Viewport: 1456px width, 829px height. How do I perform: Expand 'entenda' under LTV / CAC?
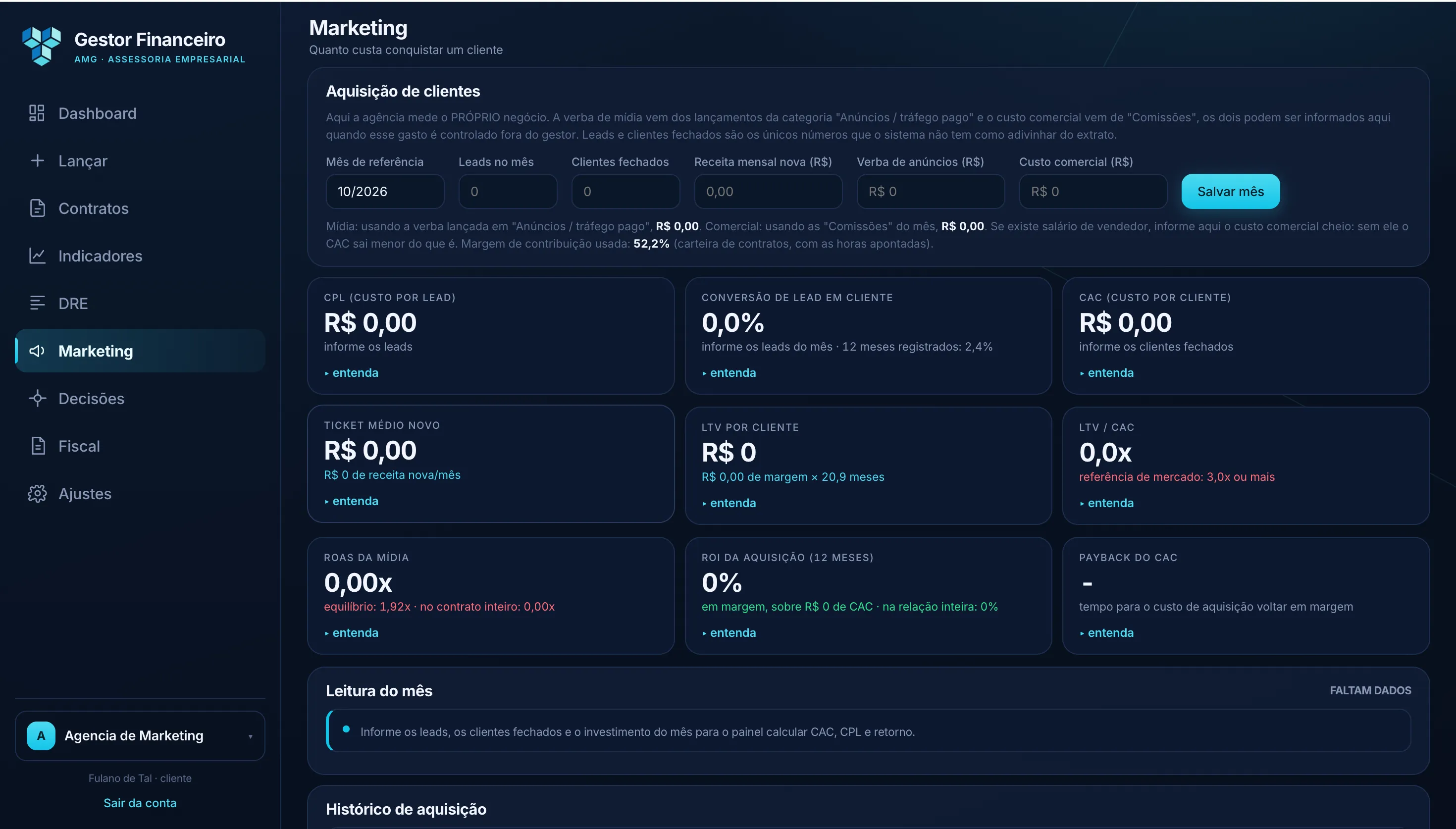[x=1106, y=503]
